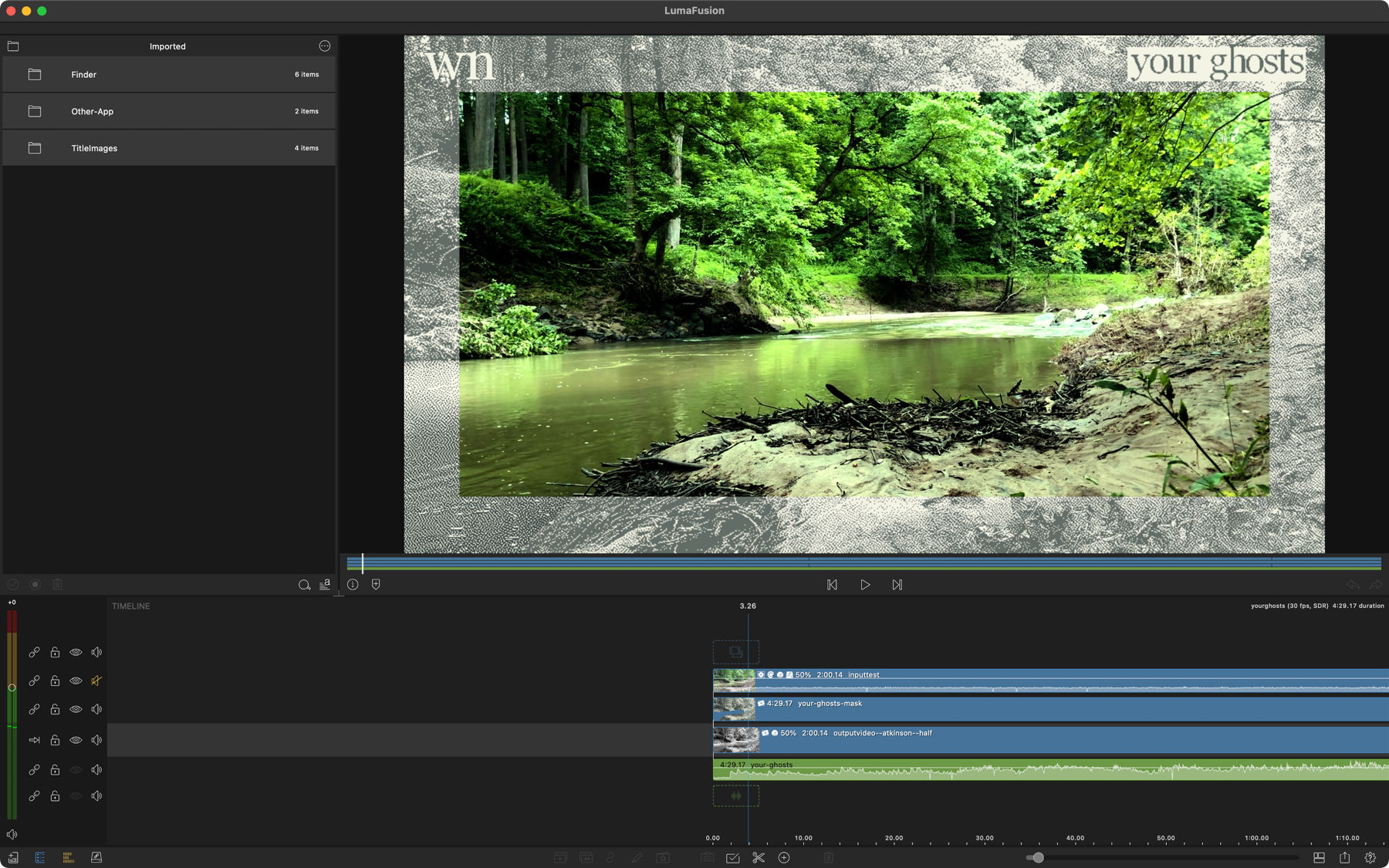Toggle the eye icon on the empty top track
The image size is (1389, 868).
76,652
